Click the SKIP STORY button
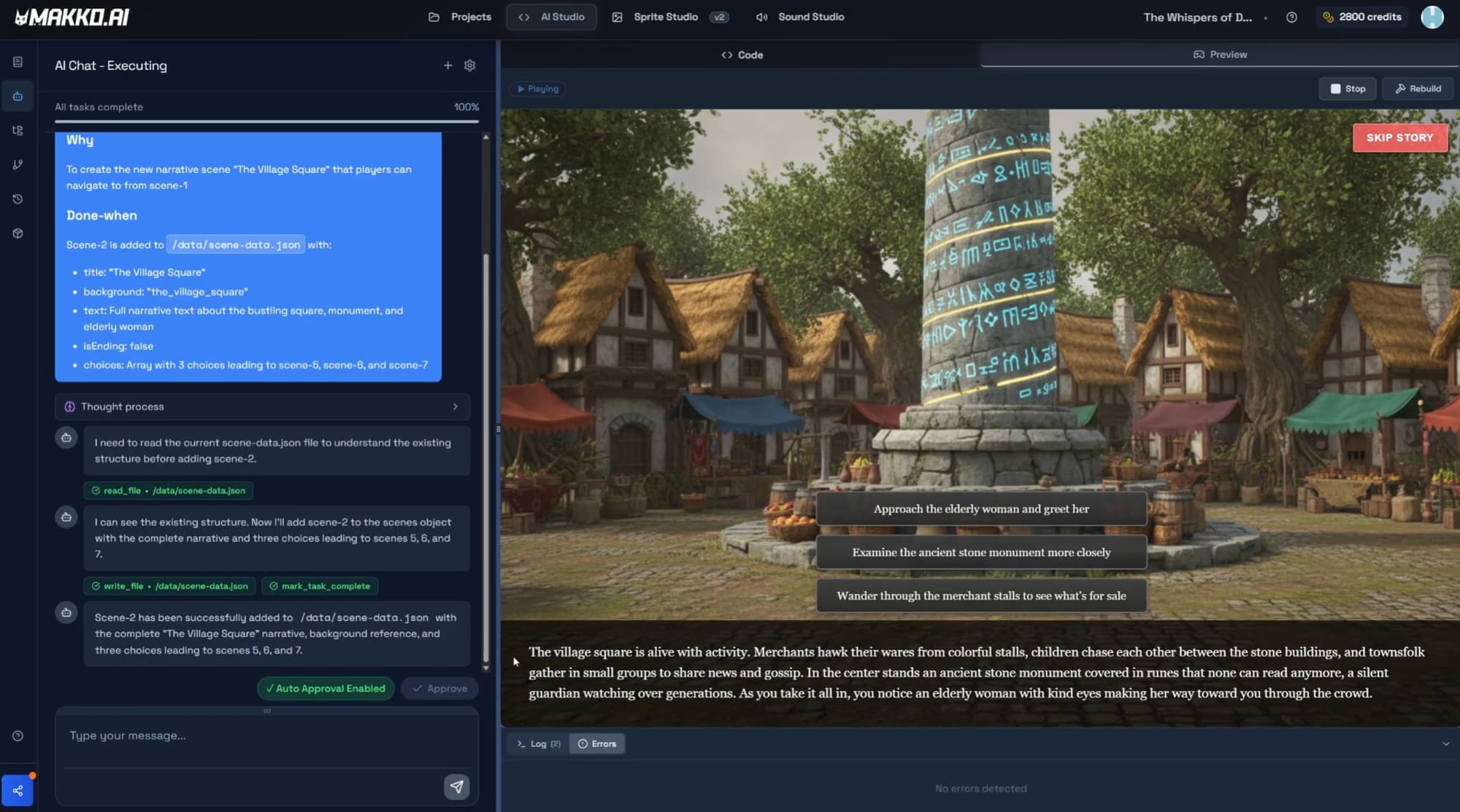 (1399, 138)
